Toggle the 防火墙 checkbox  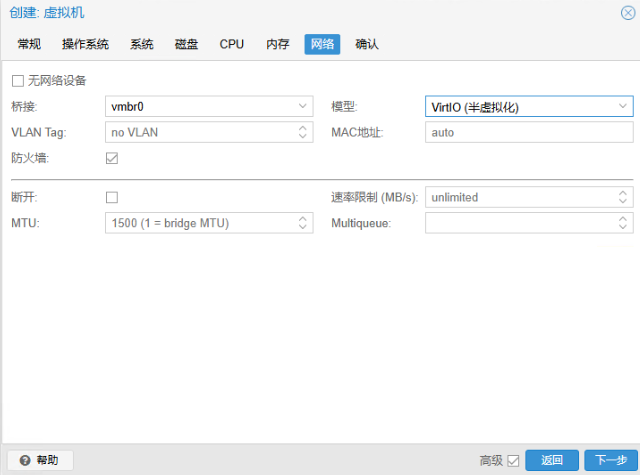tap(112, 158)
